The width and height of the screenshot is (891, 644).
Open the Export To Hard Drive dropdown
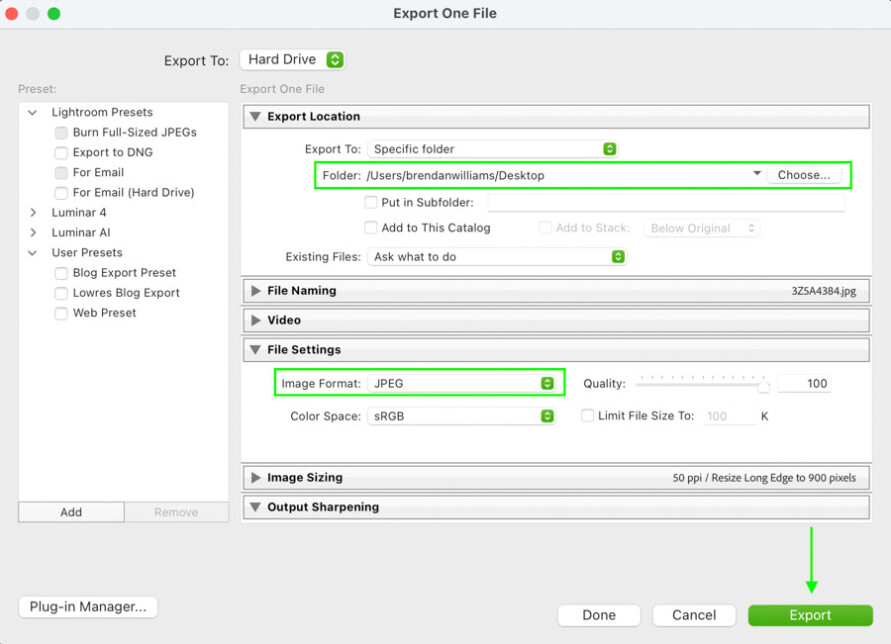(x=294, y=60)
